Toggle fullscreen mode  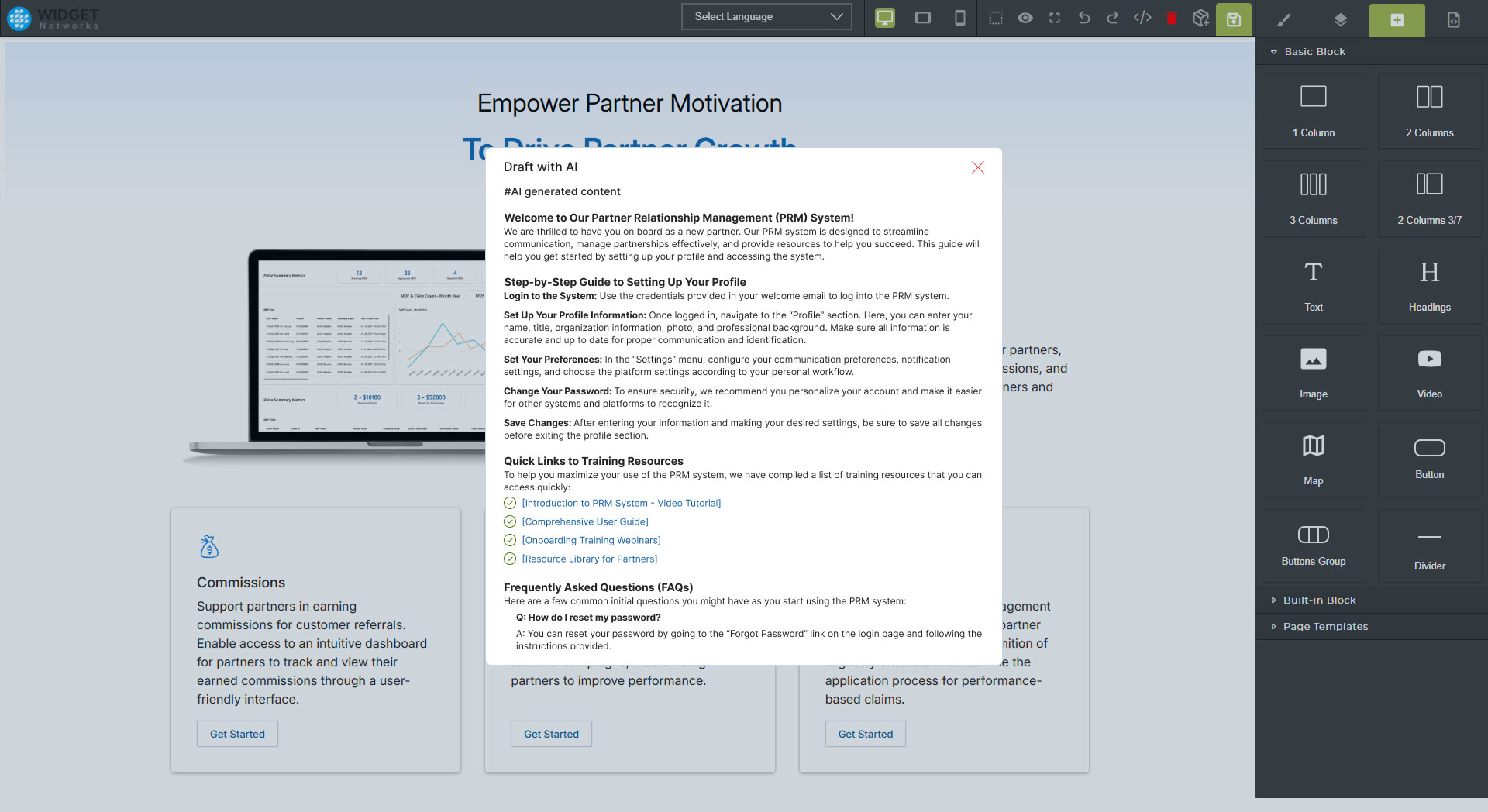click(x=1055, y=17)
